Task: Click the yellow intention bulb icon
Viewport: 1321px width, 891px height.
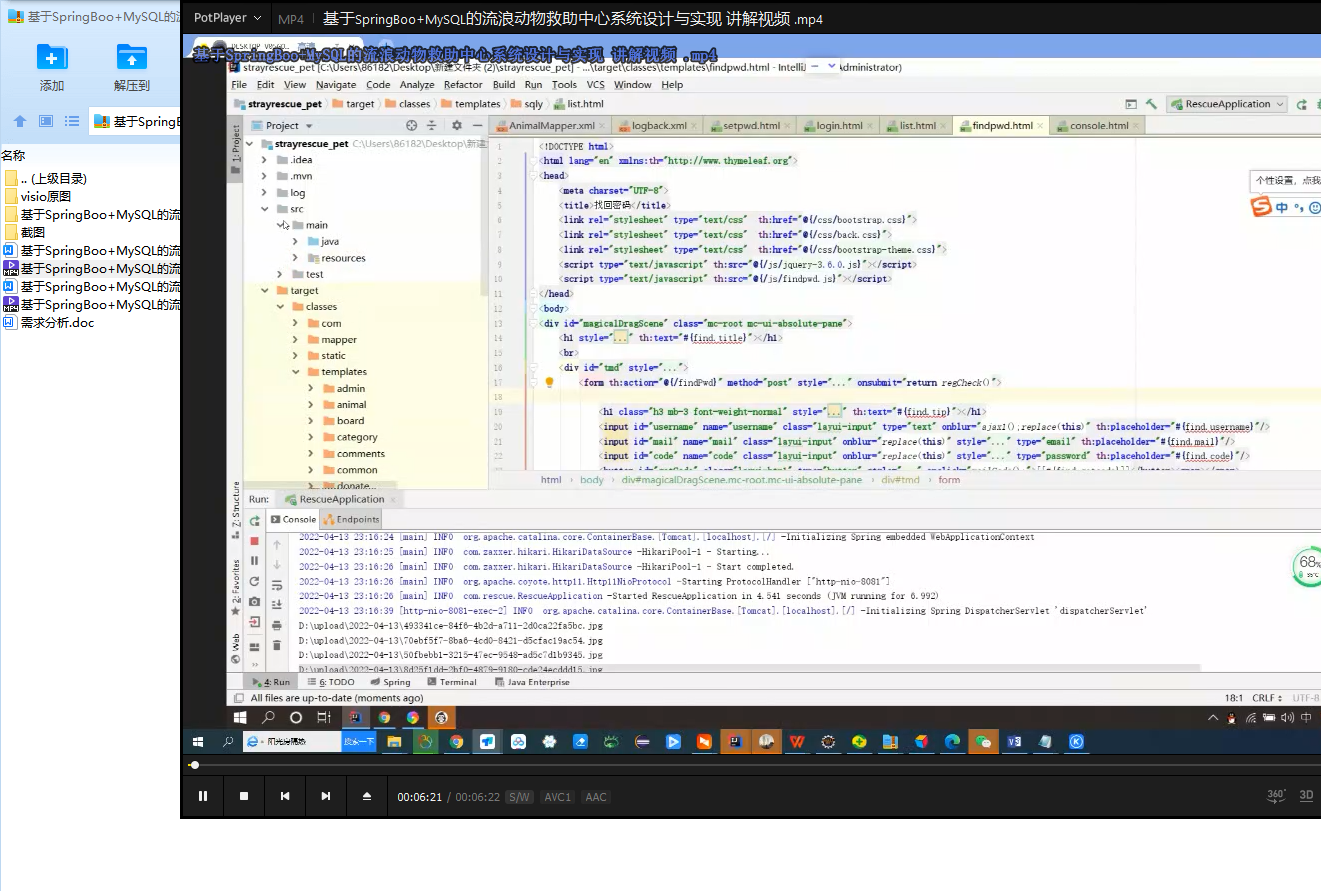Action: (549, 382)
